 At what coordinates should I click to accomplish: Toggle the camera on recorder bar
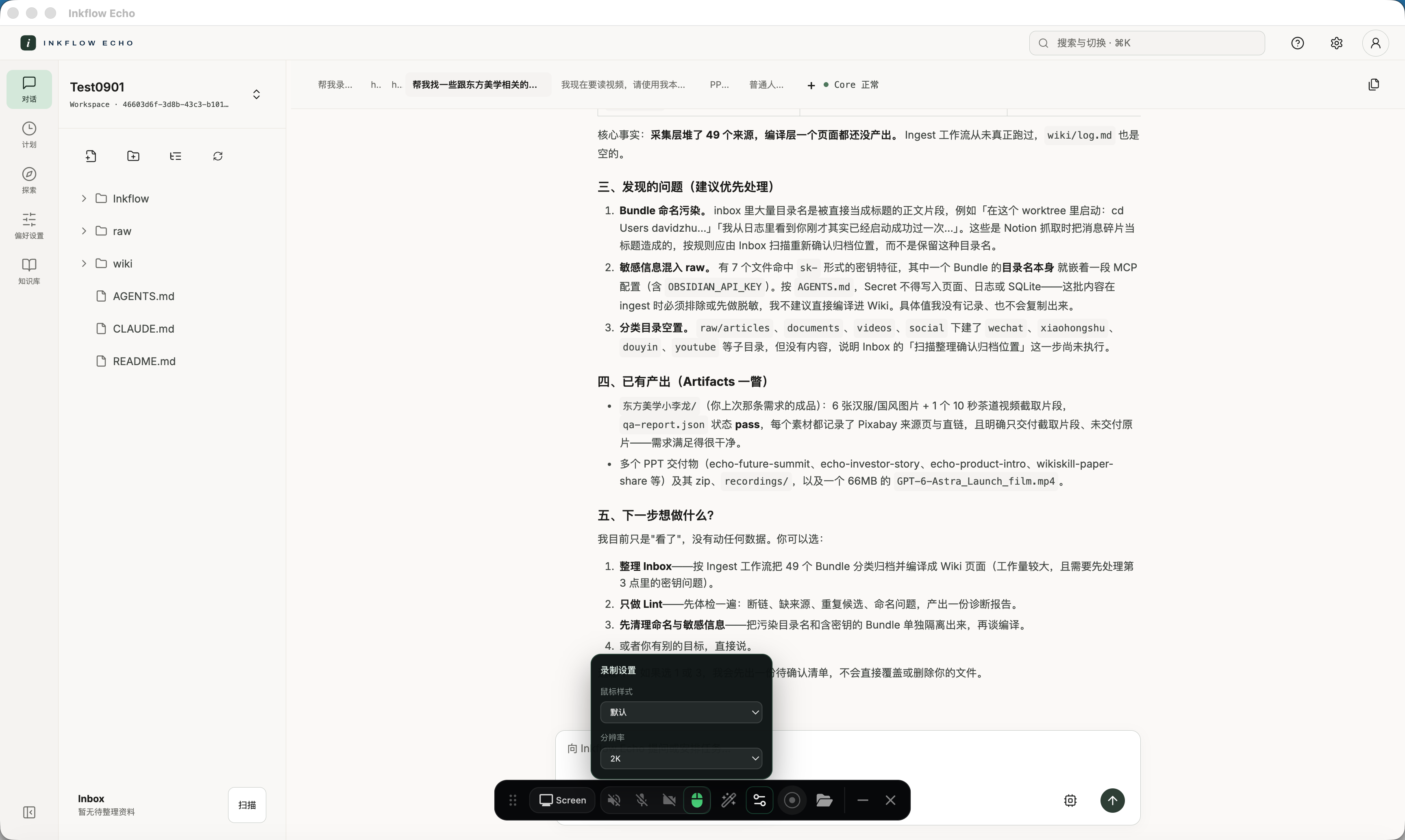670,801
